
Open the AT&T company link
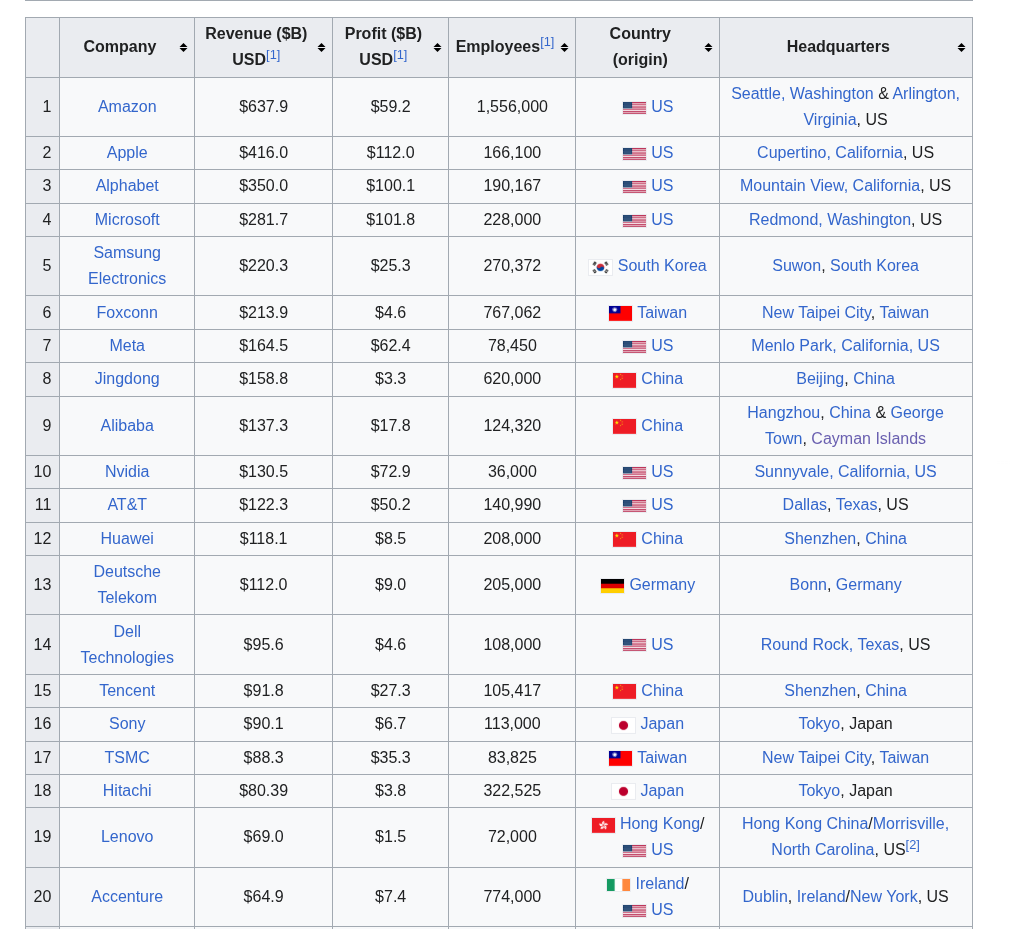127,504
